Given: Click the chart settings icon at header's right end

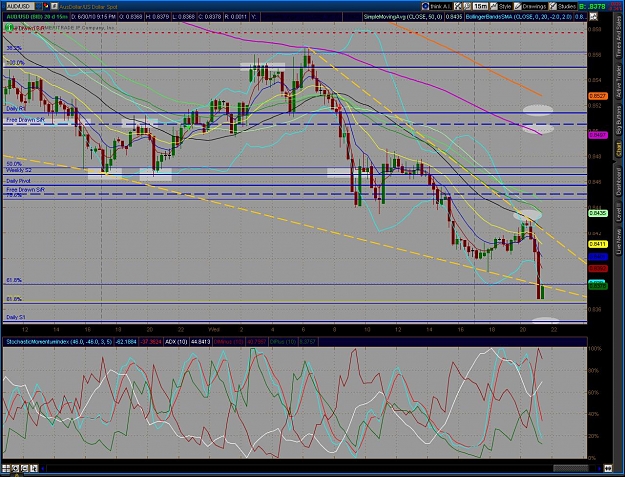Looking at the screenshot, I should click(594, 17).
